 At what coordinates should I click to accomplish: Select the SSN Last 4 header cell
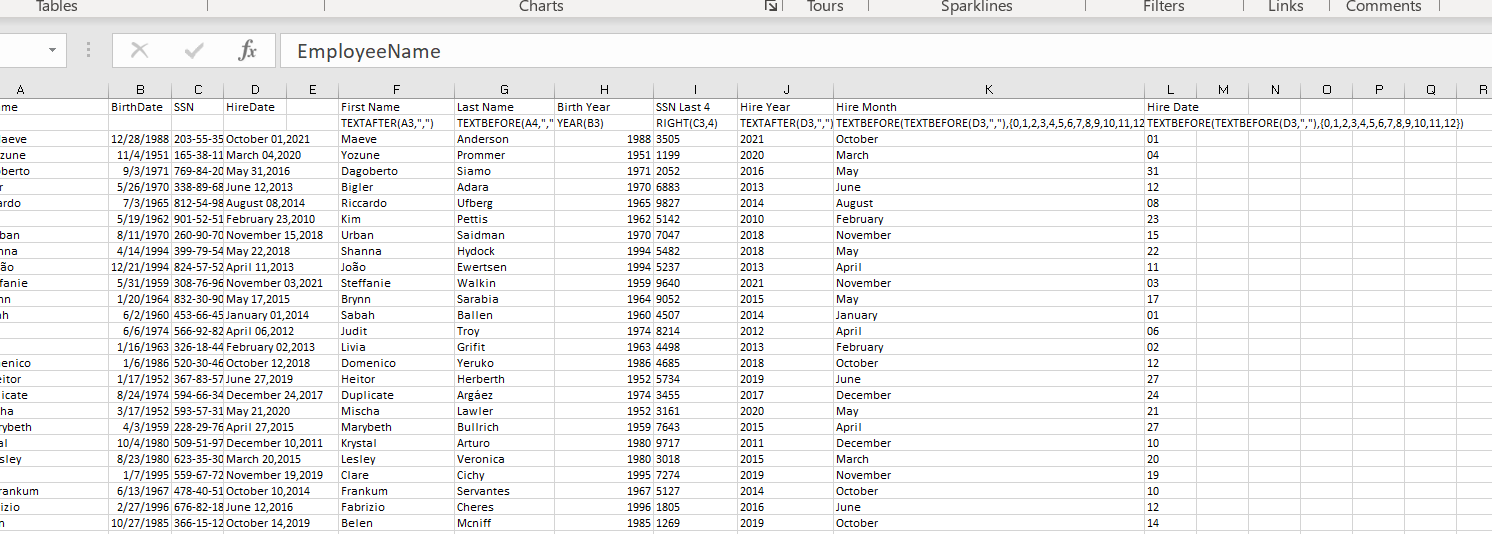click(696, 107)
